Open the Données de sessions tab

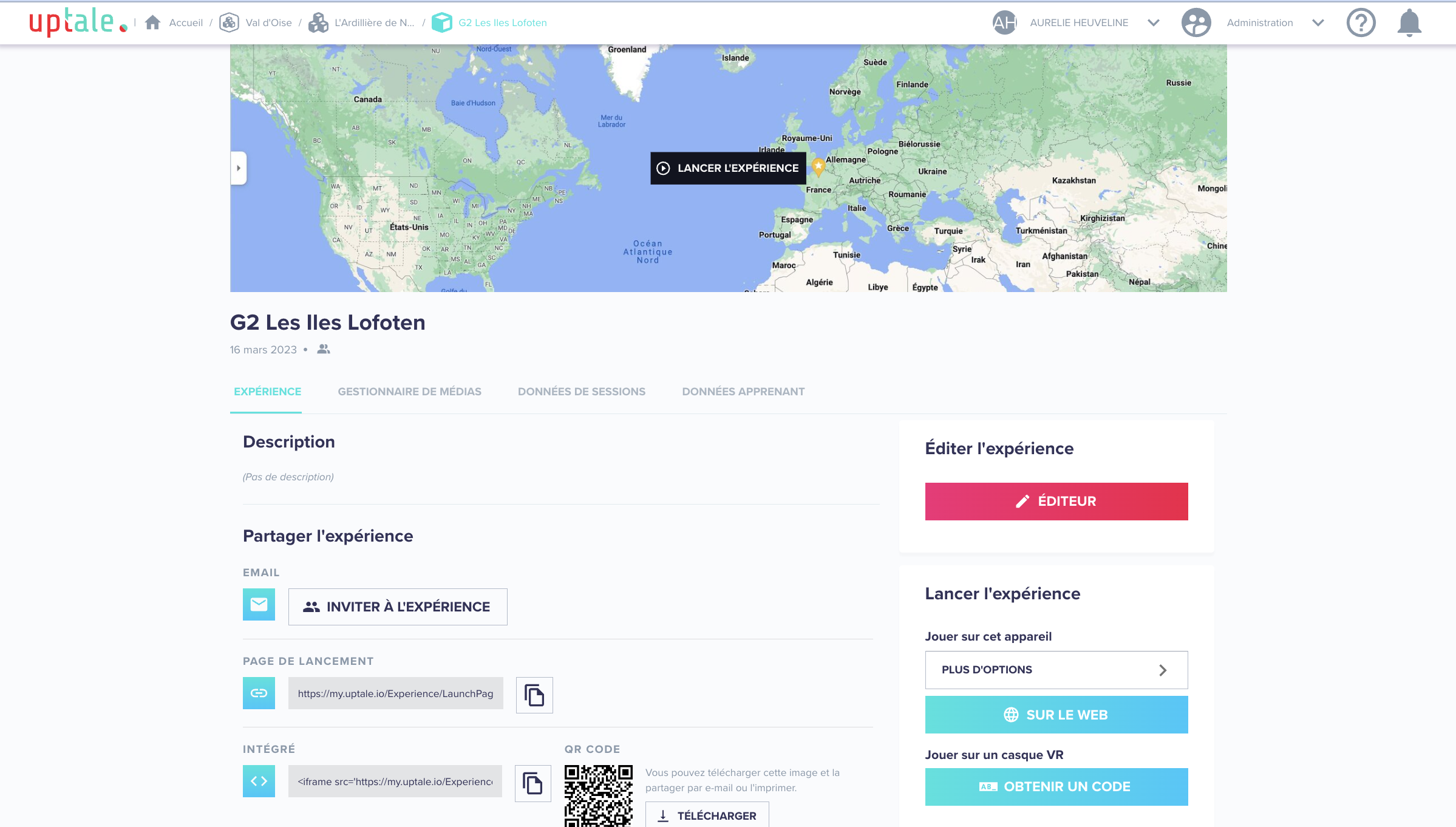coord(581,392)
